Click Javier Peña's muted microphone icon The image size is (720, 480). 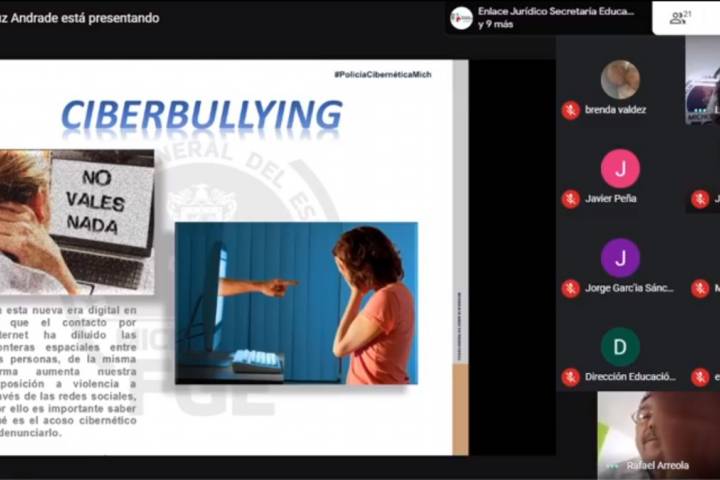(x=571, y=199)
